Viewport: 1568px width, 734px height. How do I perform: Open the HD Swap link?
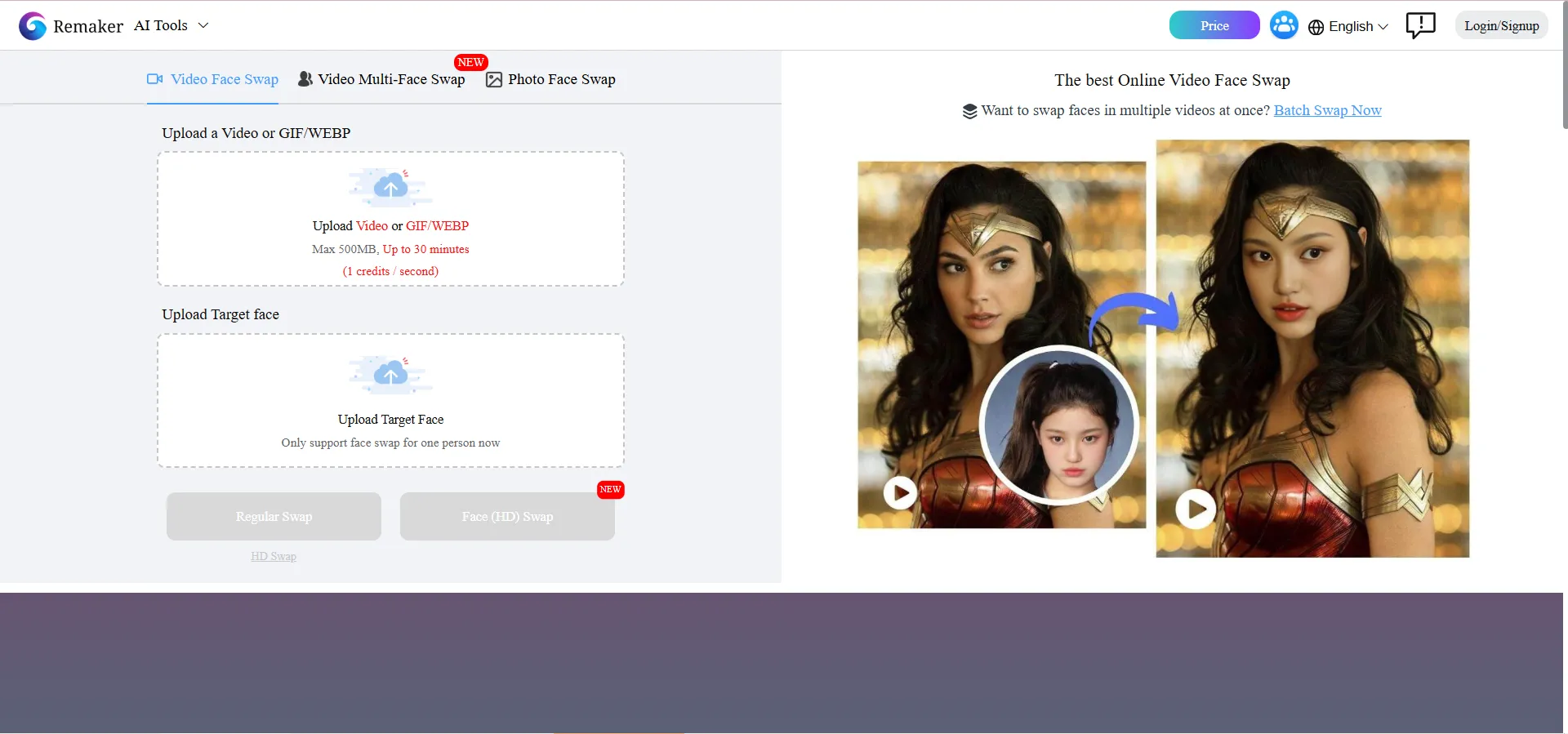click(x=274, y=557)
